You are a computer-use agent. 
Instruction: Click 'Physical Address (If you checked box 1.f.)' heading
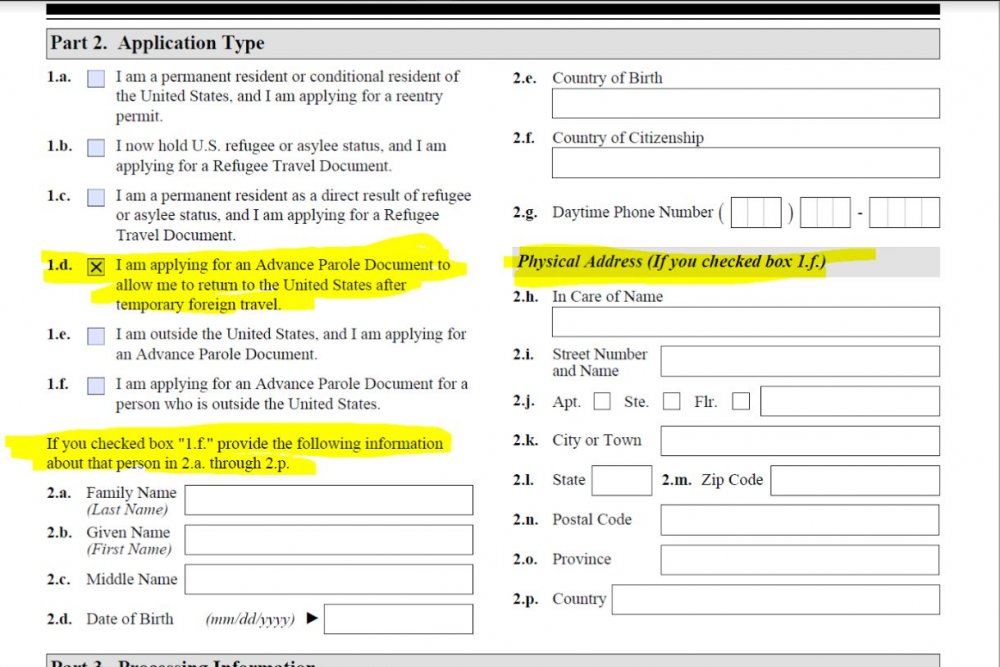(x=672, y=261)
